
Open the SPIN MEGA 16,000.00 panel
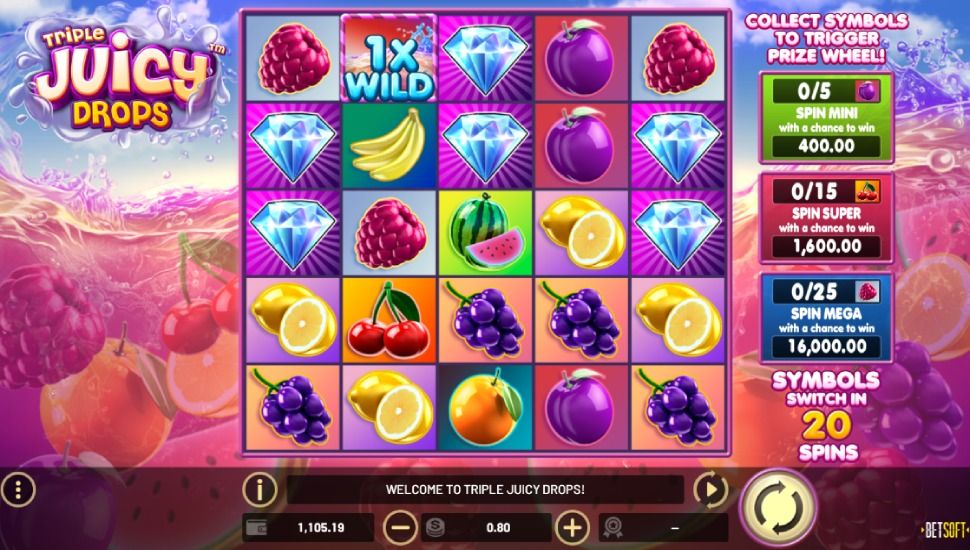pyautogui.click(x=826, y=318)
